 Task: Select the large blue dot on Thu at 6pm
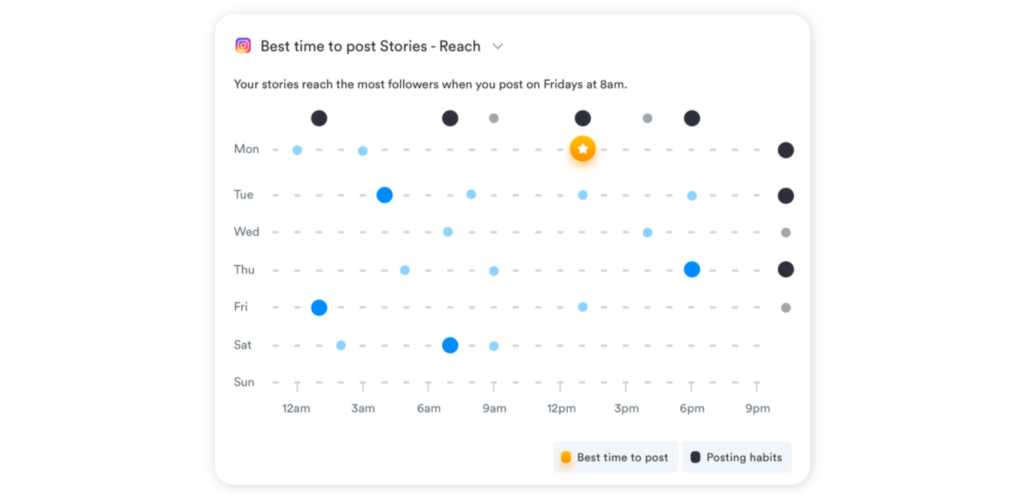pos(692,269)
